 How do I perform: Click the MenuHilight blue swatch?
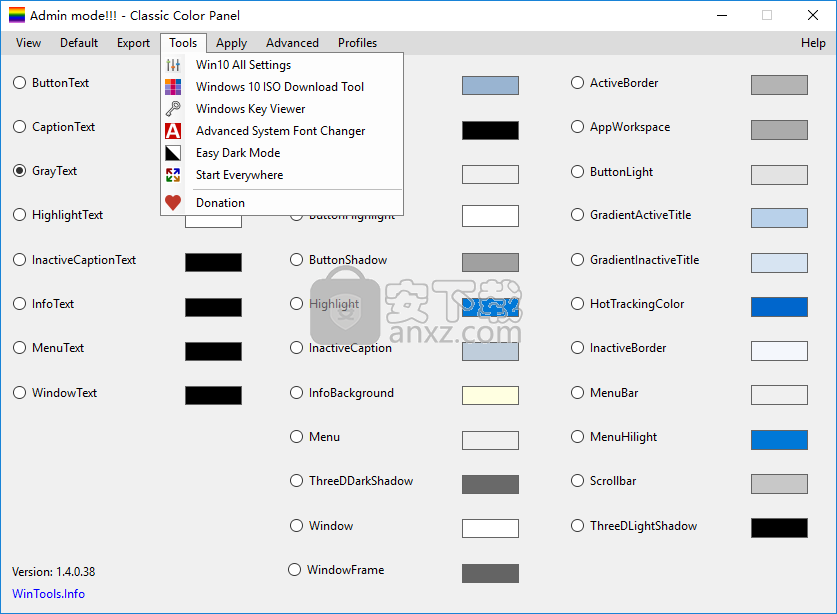(x=779, y=440)
